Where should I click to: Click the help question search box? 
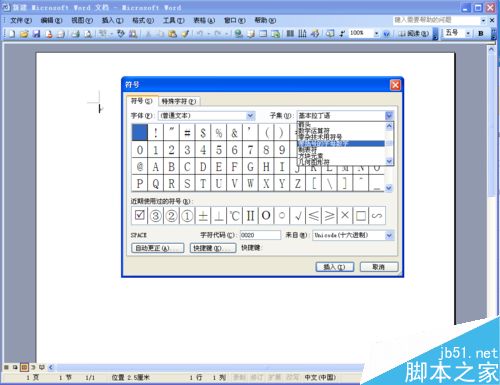(436, 20)
